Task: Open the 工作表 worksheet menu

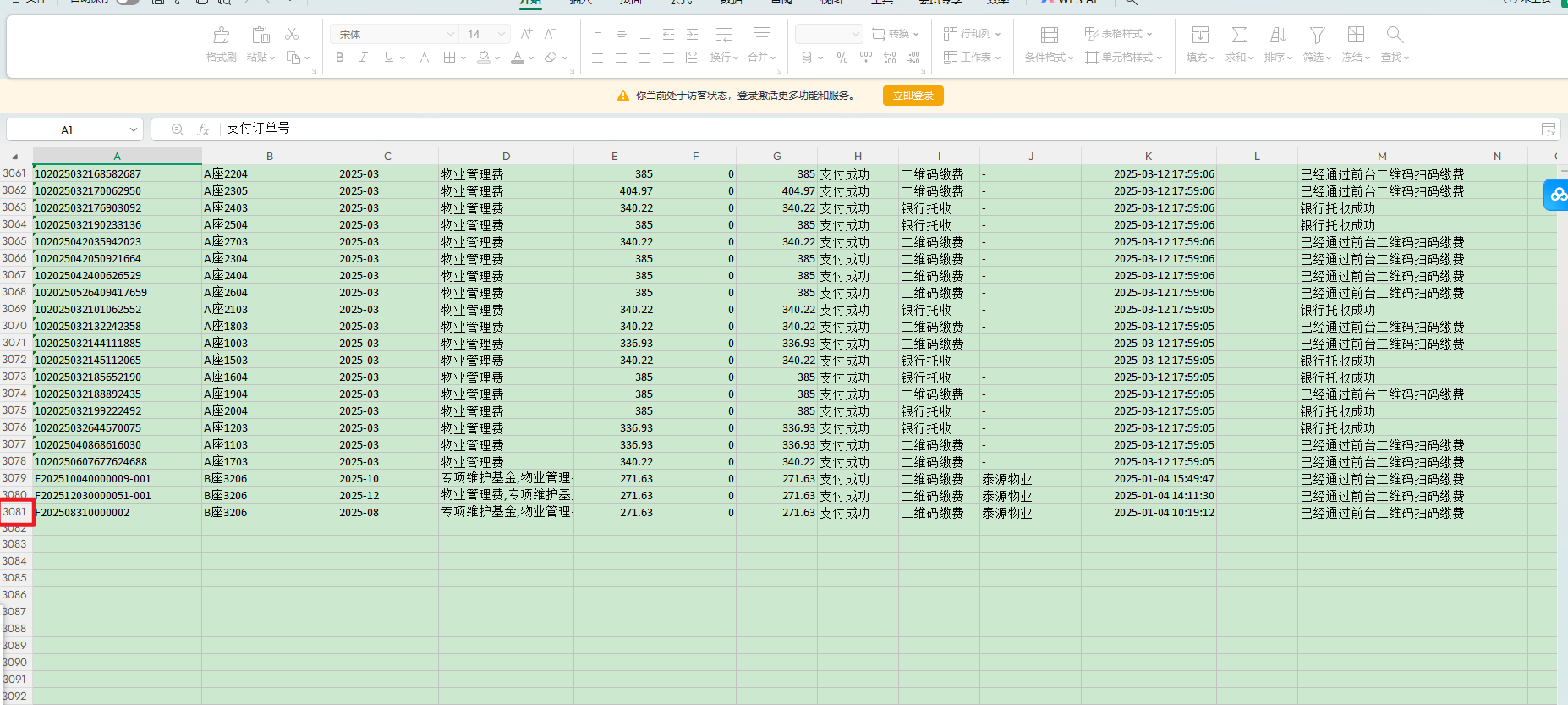Action: point(973,58)
